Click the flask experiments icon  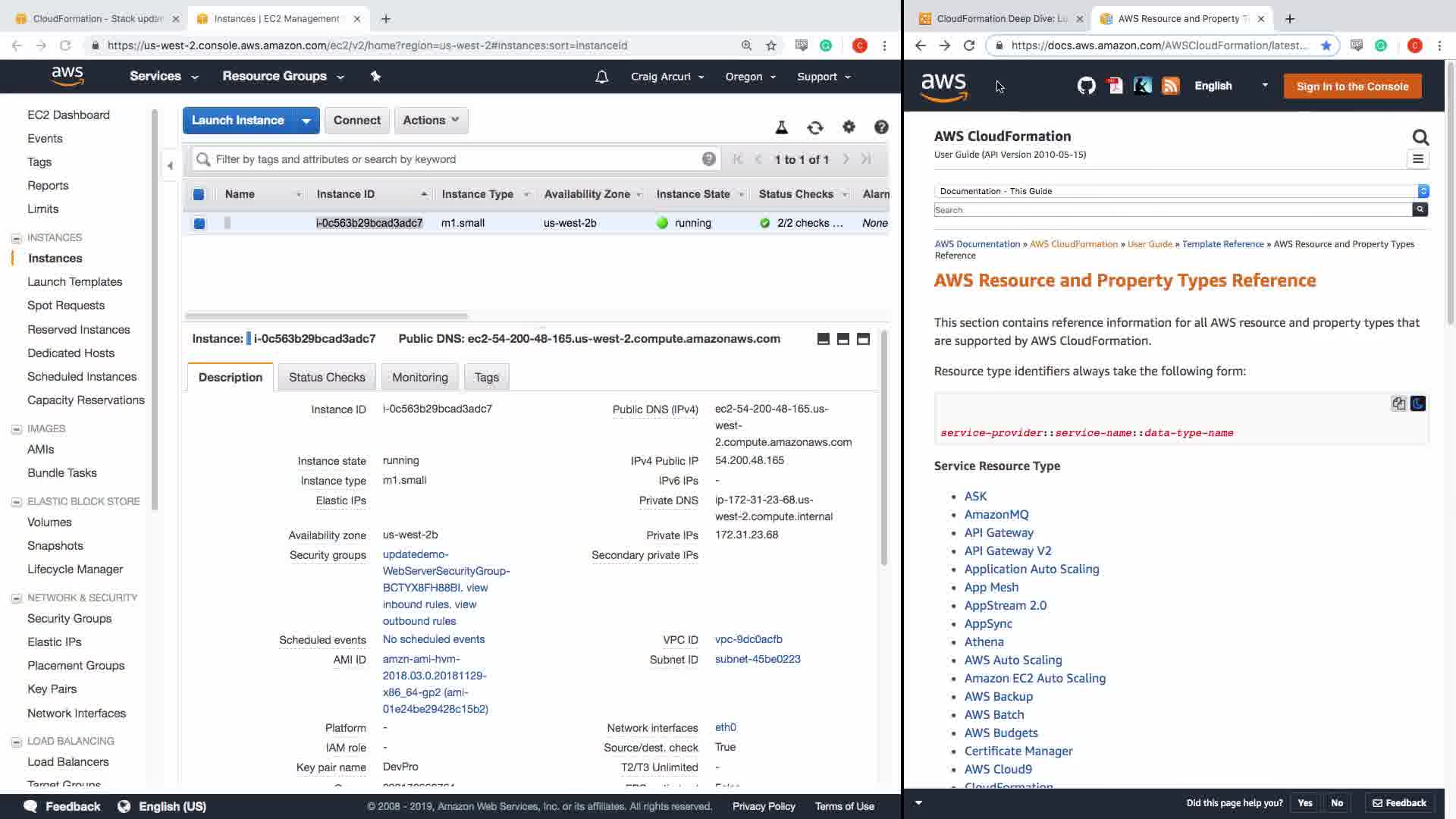tap(782, 127)
